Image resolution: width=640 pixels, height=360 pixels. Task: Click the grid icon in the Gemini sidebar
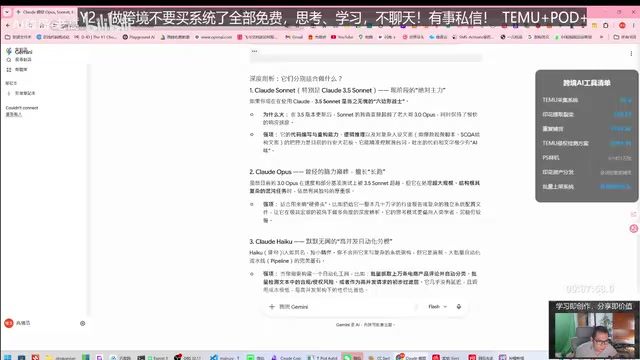(x=9, y=70)
